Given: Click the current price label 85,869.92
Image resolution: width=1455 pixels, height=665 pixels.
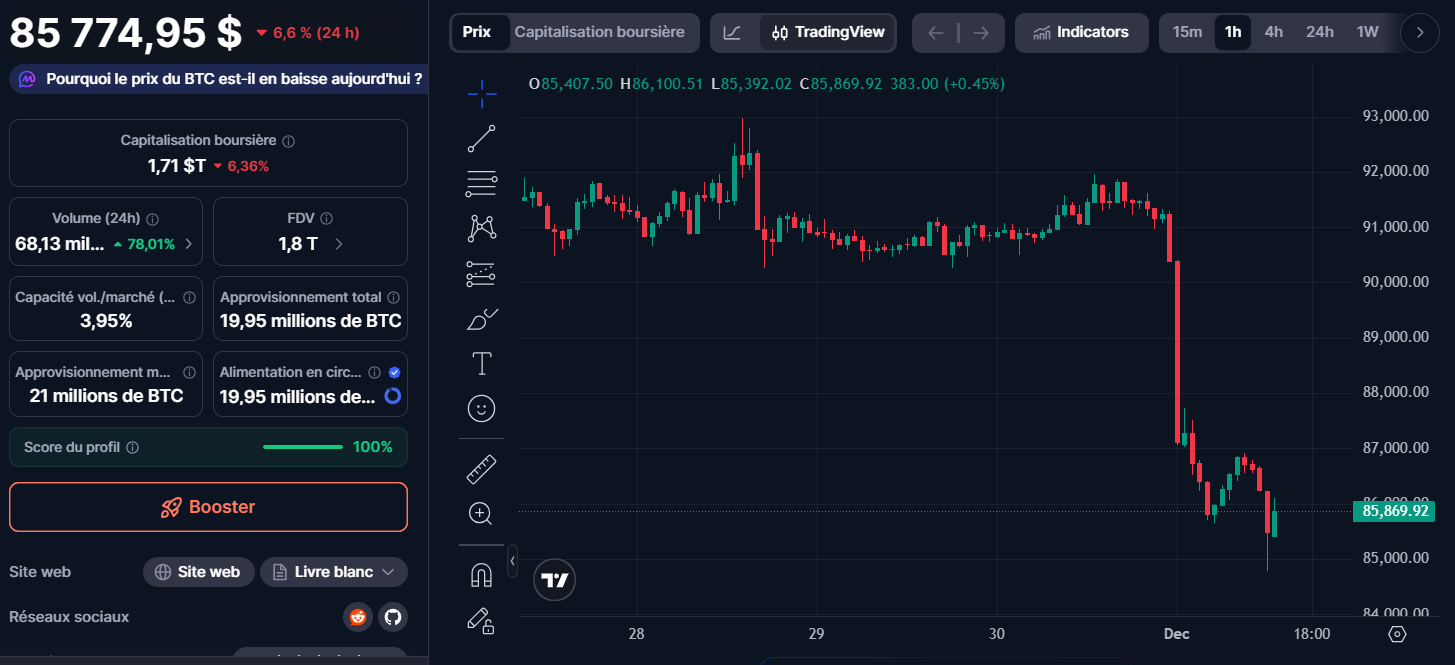Looking at the screenshot, I should [1396, 510].
